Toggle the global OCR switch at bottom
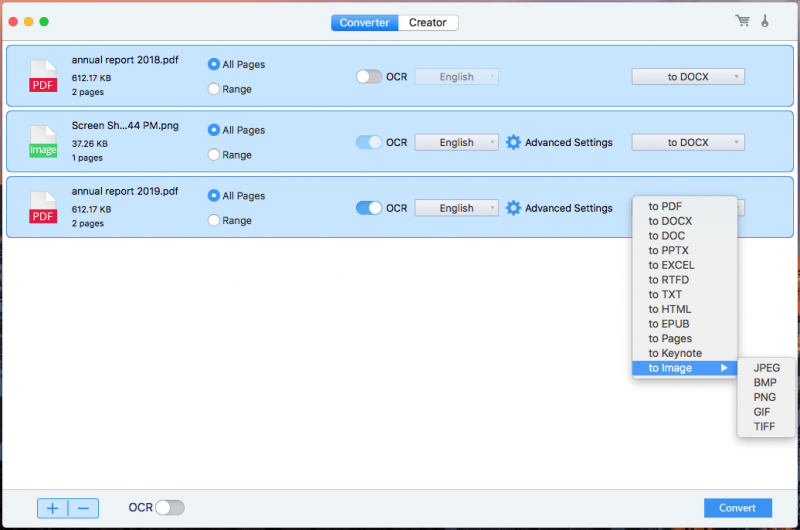This screenshot has width=800, height=530. pyautogui.click(x=170, y=508)
